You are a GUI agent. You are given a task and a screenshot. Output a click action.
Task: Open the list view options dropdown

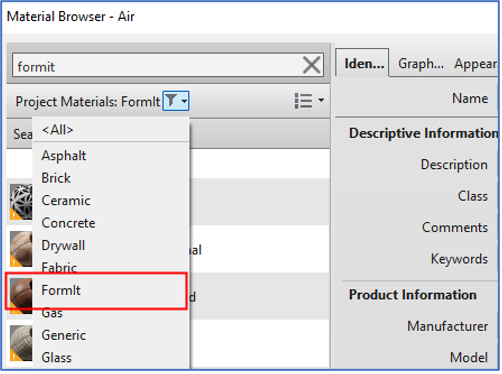click(309, 101)
